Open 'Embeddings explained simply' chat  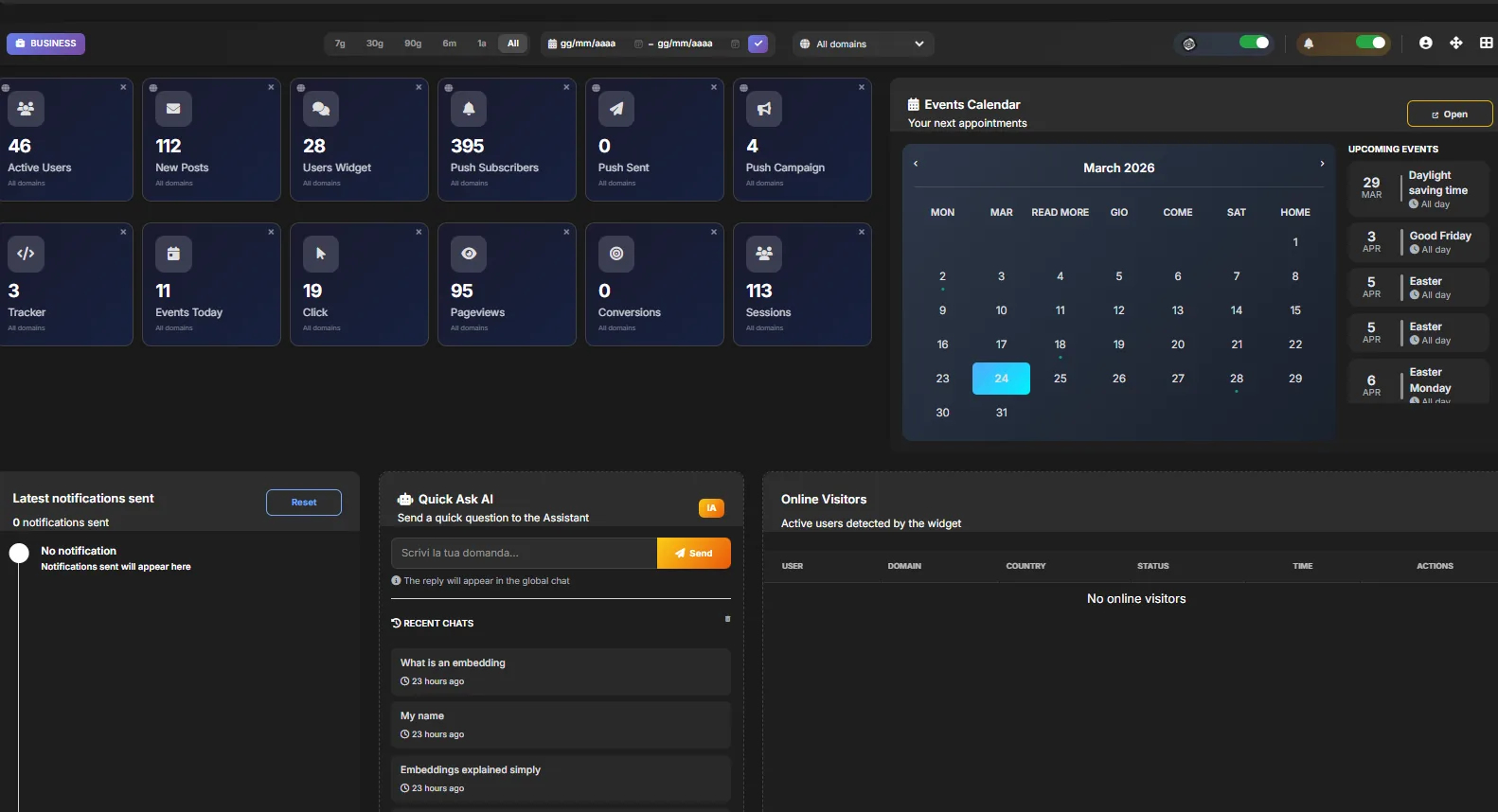(561, 779)
